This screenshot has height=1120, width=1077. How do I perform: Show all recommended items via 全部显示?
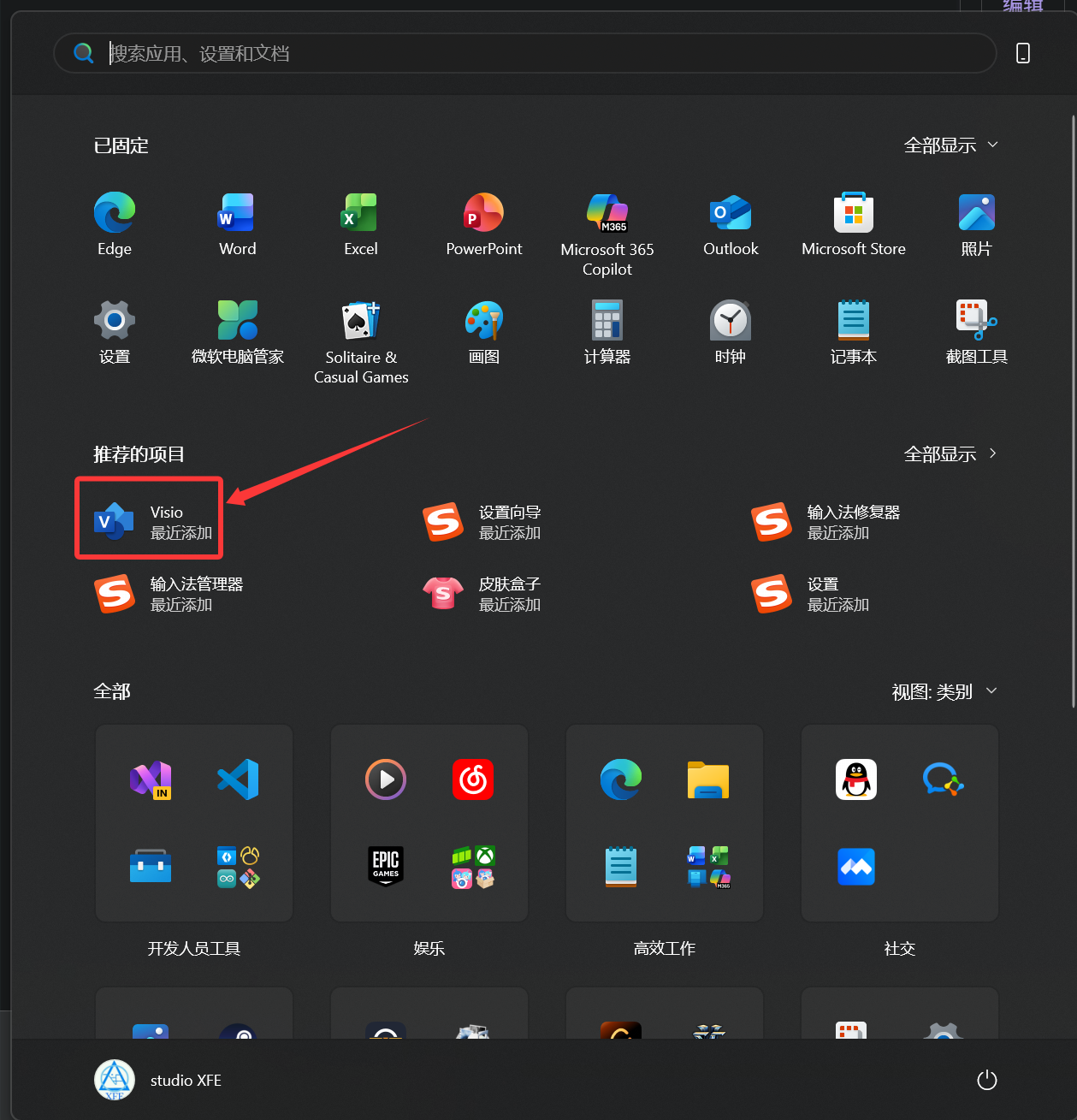[950, 453]
